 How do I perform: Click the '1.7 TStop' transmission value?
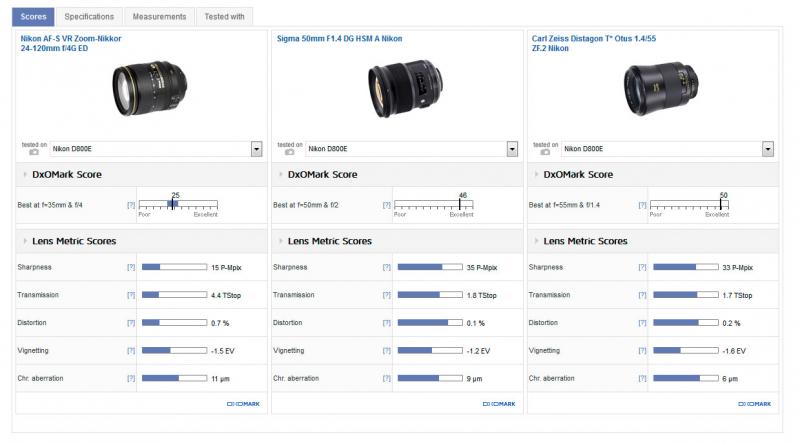pyautogui.click(x=737, y=295)
